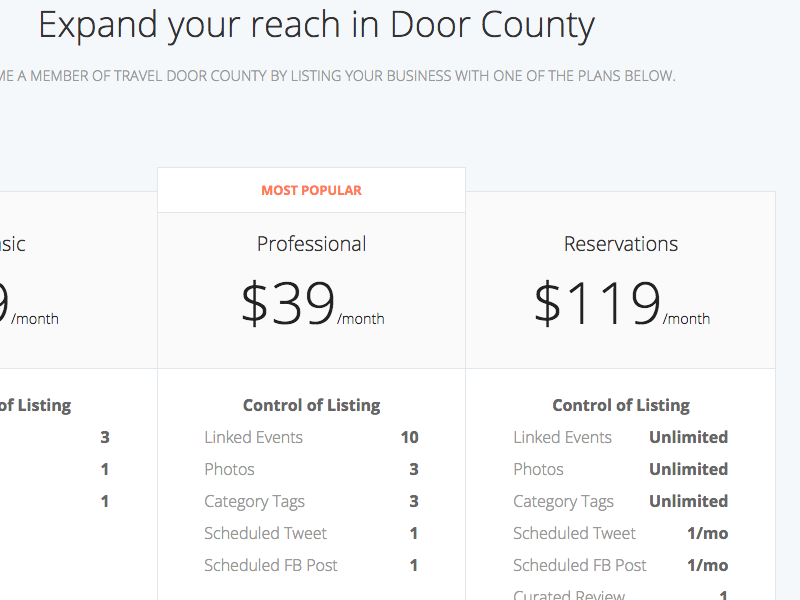Click the $119 per month price
Screen dimensions: 800x600
620,303
